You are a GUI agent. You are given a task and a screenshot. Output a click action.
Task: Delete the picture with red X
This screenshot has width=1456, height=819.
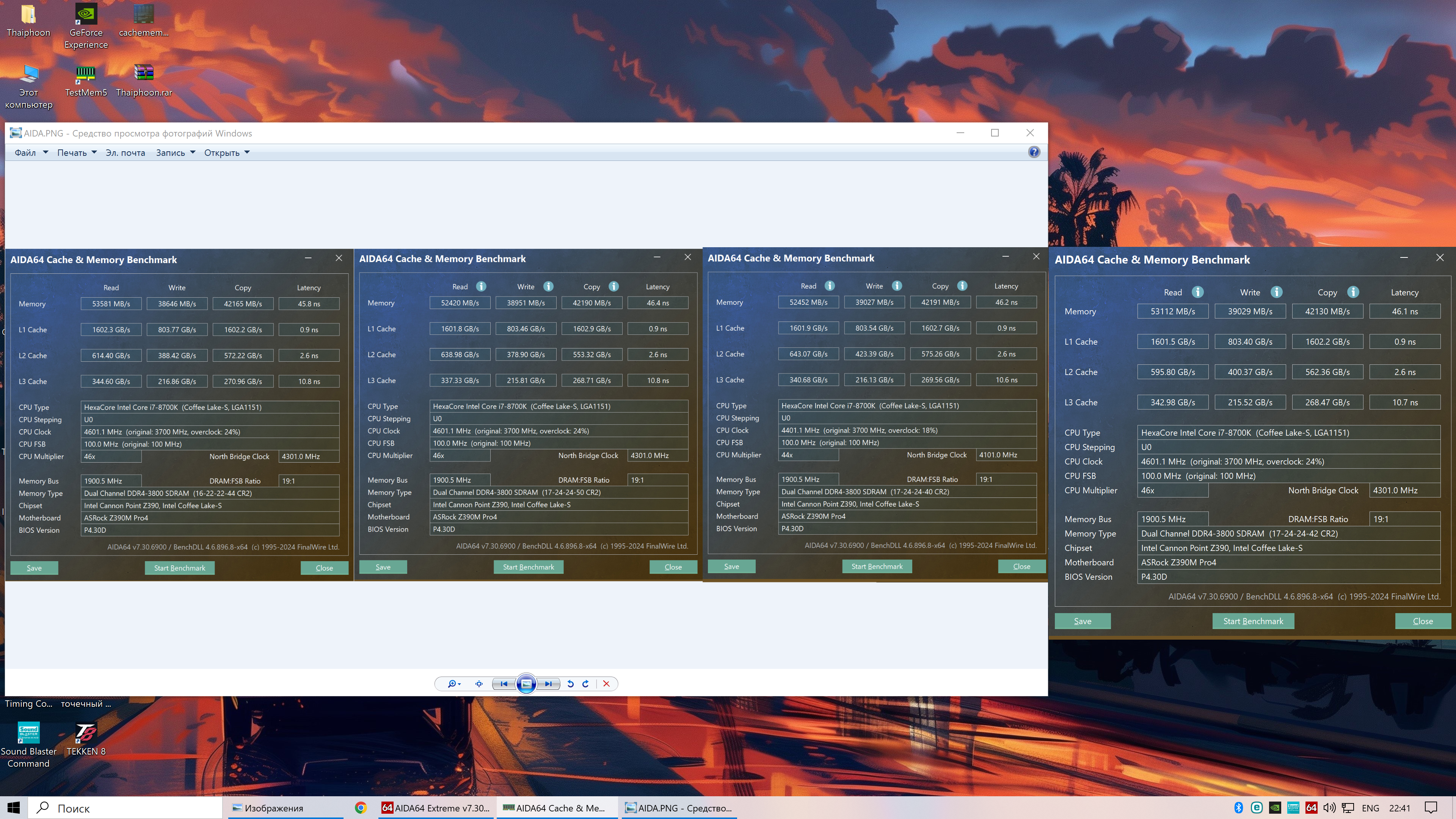607,684
